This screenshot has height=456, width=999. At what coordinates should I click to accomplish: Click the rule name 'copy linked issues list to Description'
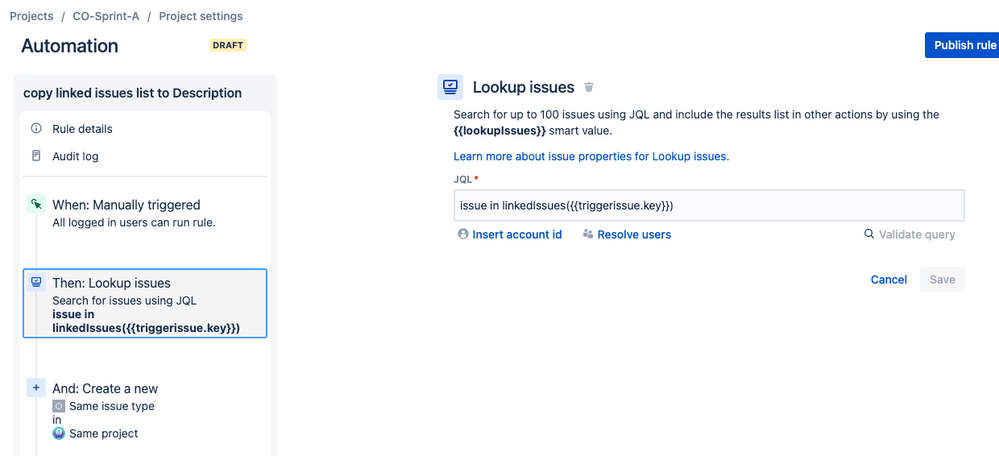133,93
